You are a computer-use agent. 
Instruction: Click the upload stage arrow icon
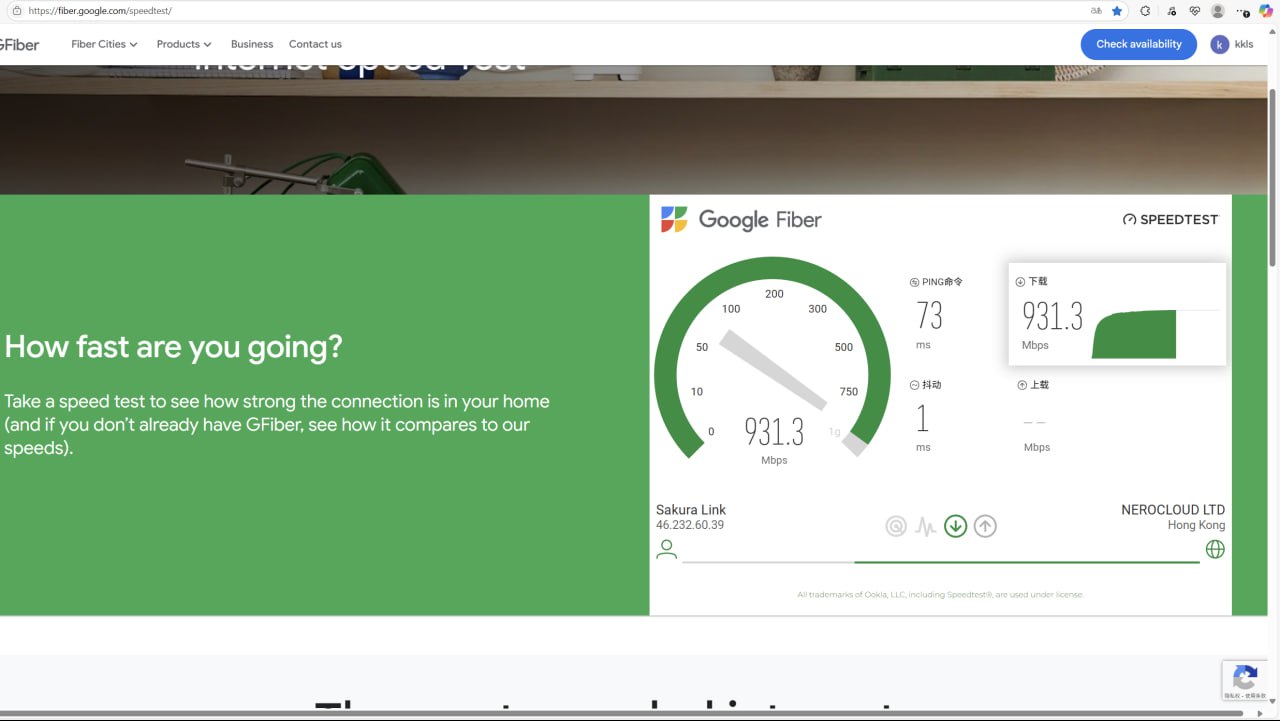point(985,526)
